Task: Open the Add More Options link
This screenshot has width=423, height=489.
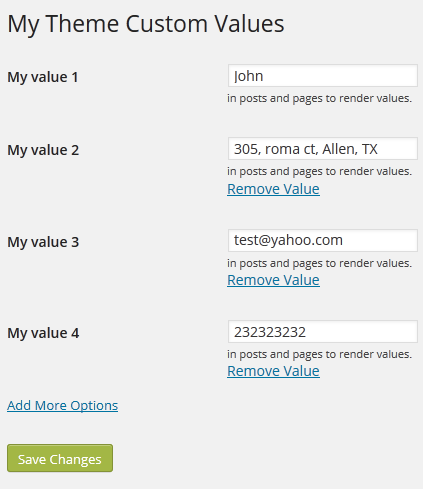Action: [63, 406]
